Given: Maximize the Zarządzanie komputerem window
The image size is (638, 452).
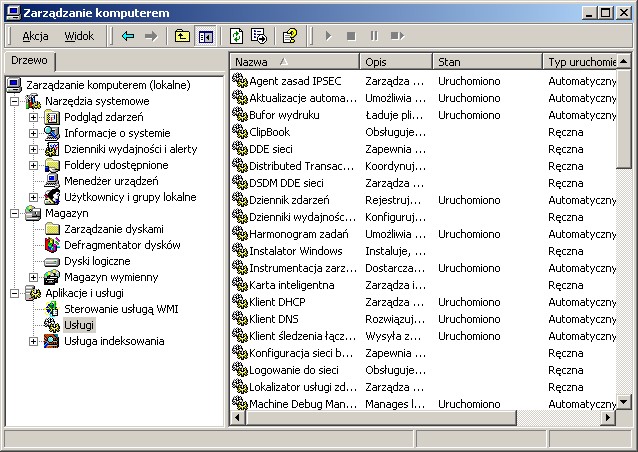Looking at the screenshot, I should [x=605, y=13].
